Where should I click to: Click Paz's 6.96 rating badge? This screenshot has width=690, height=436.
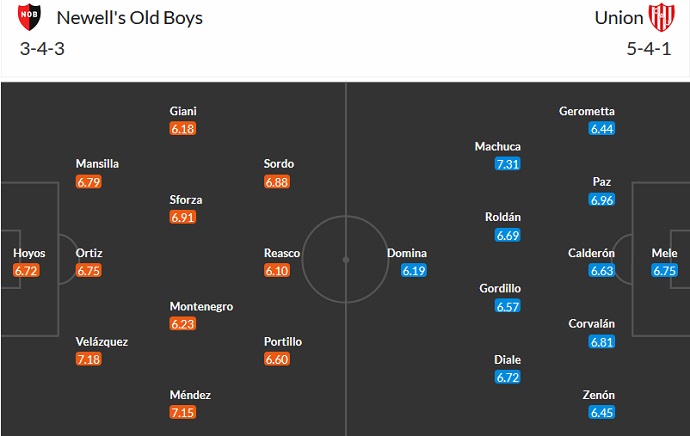(601, 200)
